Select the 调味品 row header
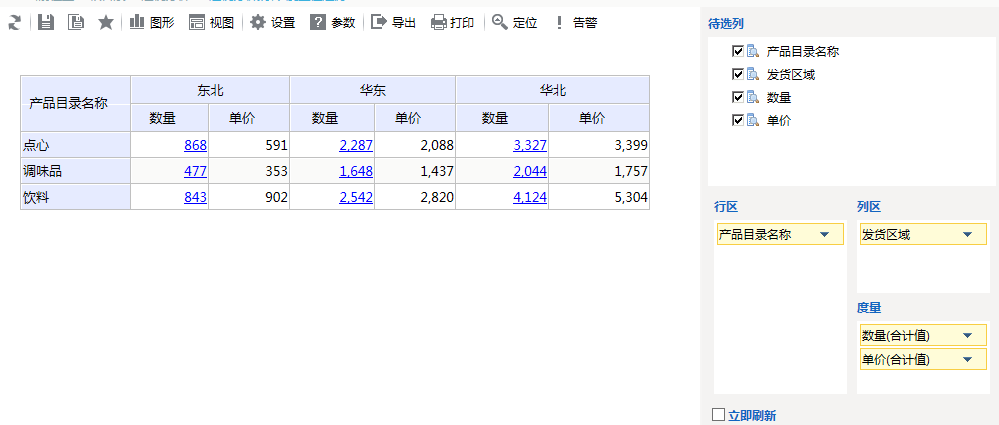The image size is (999, 425). [76, 171]
